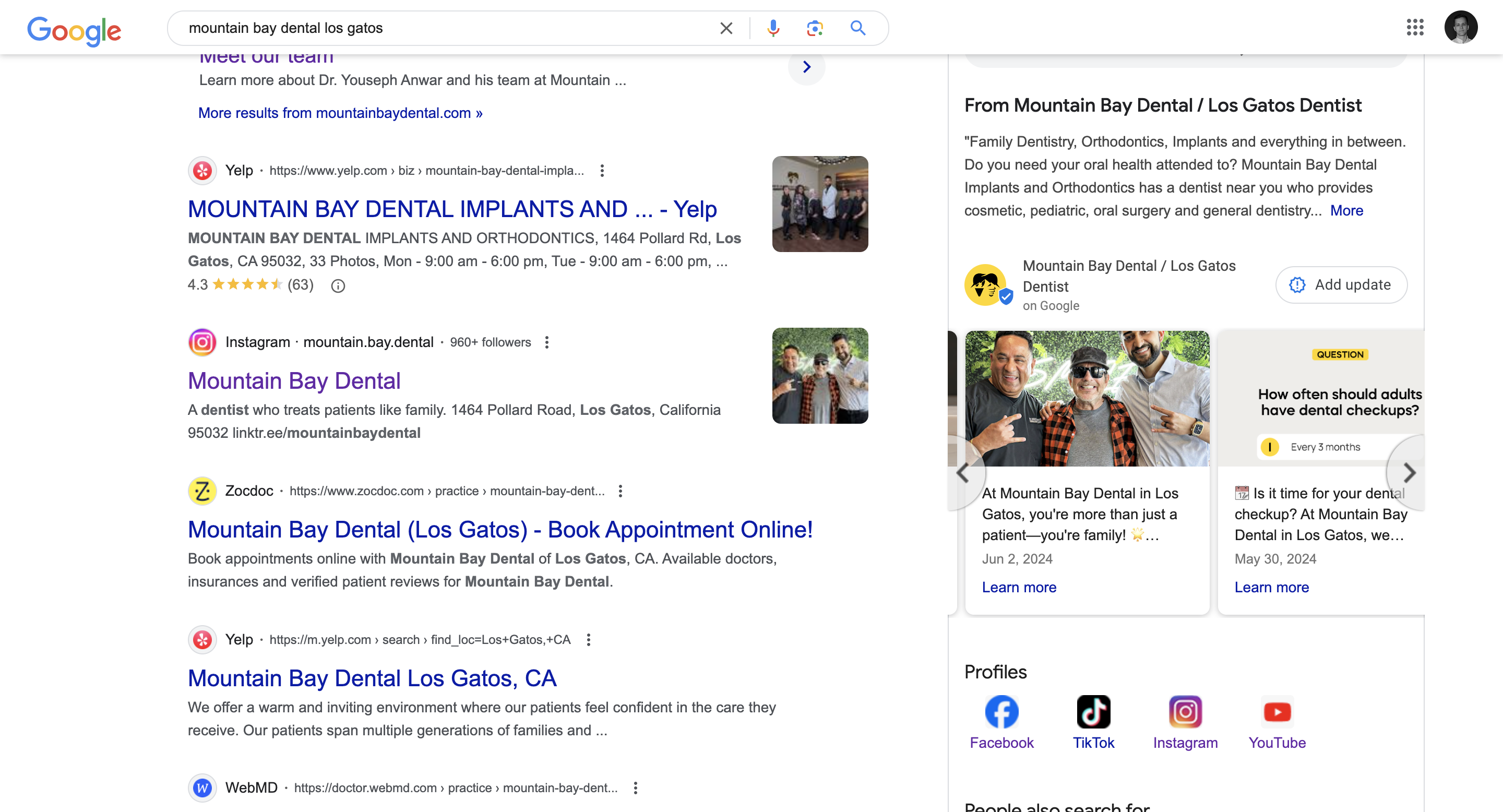Image resolution: width=1503 pixels, height=812 pixels.
Task: Open Google Lens image search
Action: click(x=815, y=28)
